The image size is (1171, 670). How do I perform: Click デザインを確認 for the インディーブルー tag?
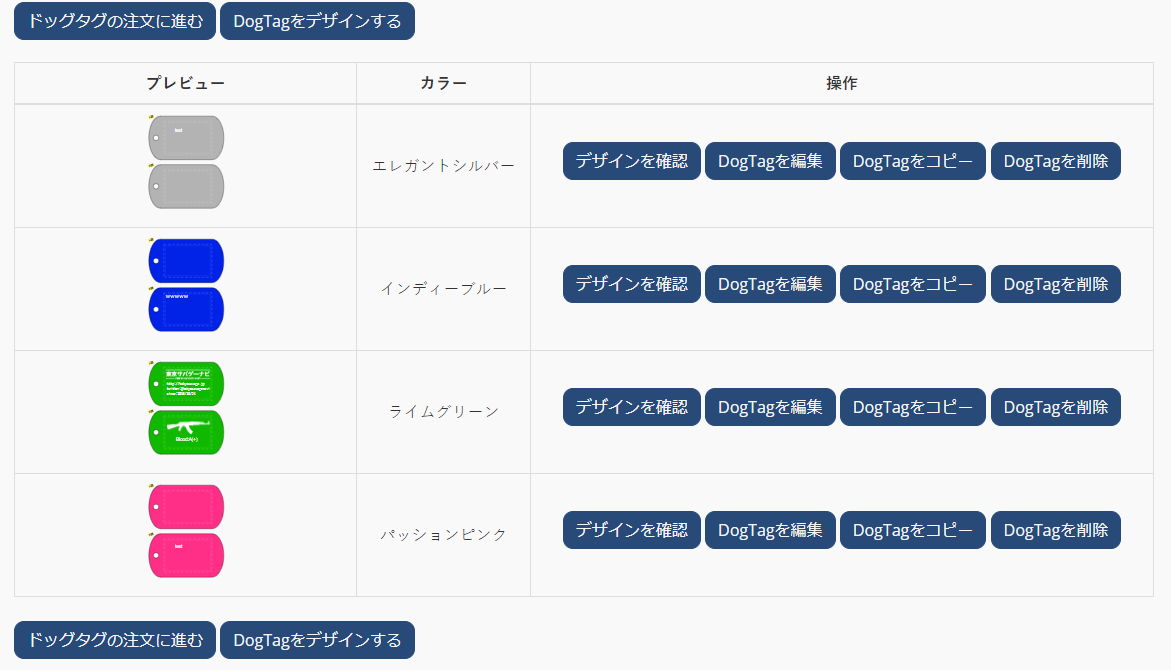click(631, 284)
